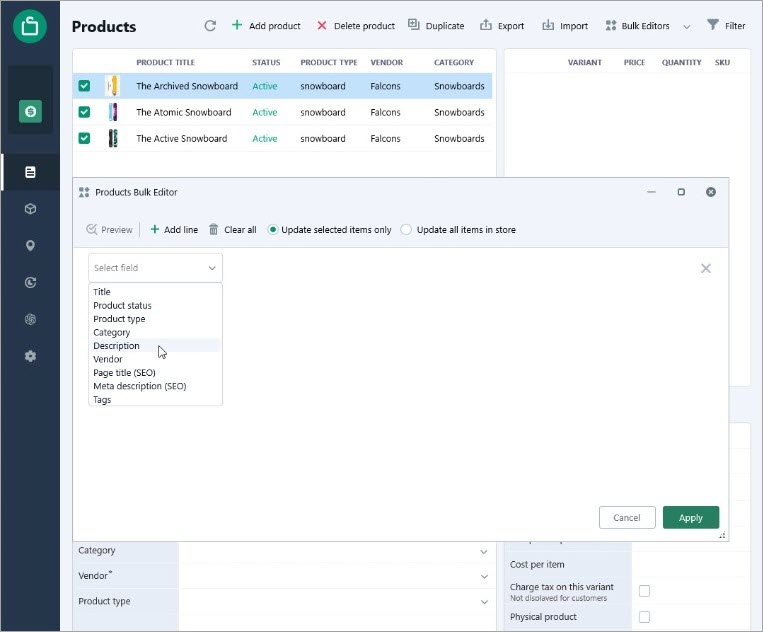Refresh the products list
763x632 pixels.
[x=210, y=26]
